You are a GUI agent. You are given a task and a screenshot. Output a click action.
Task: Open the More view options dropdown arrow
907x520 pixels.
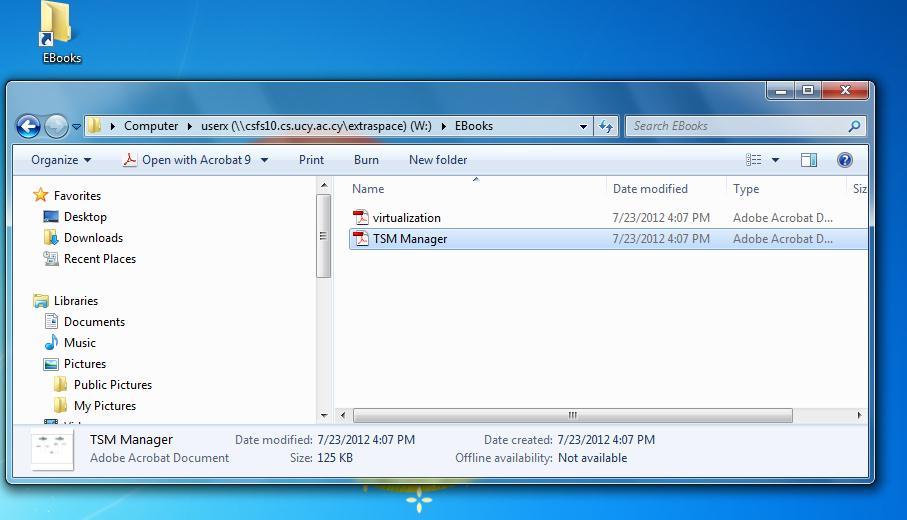(775, 160)
